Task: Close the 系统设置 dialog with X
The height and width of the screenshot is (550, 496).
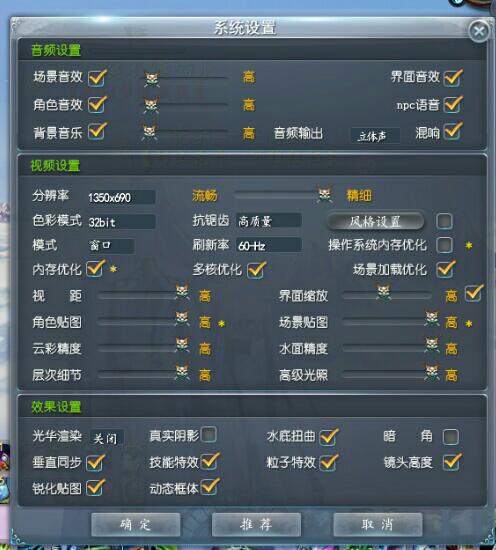Action: pos(479,32)
